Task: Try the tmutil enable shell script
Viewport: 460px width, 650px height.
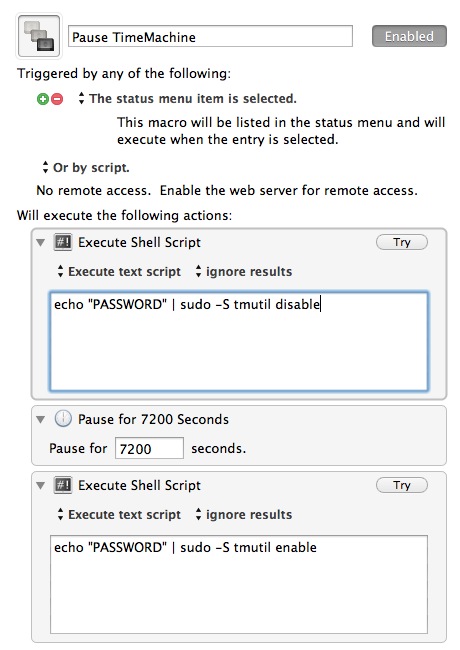Action: pos(402,485)
